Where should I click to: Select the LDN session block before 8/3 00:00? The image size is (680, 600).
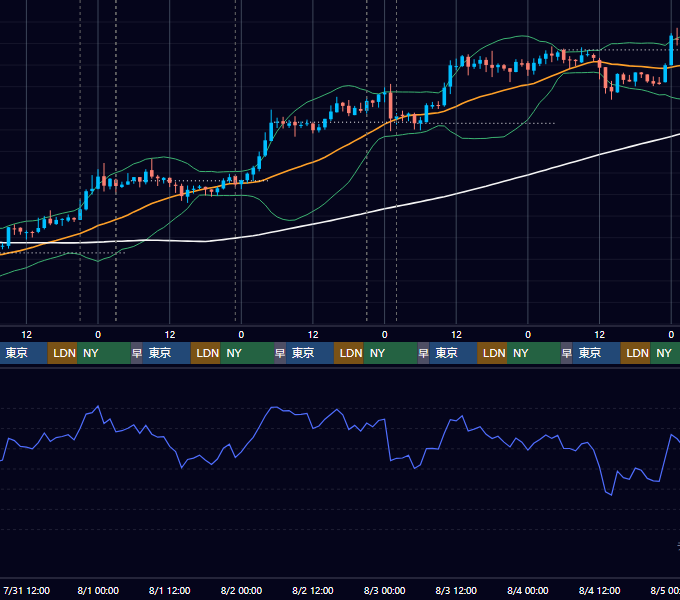[x=349, y=353]
